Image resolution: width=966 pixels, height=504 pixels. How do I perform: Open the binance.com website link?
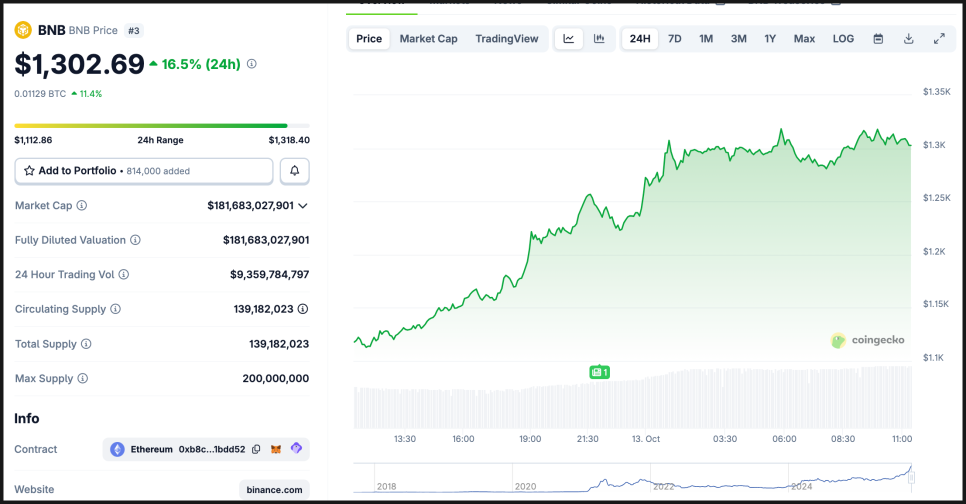tap(274, 490)
